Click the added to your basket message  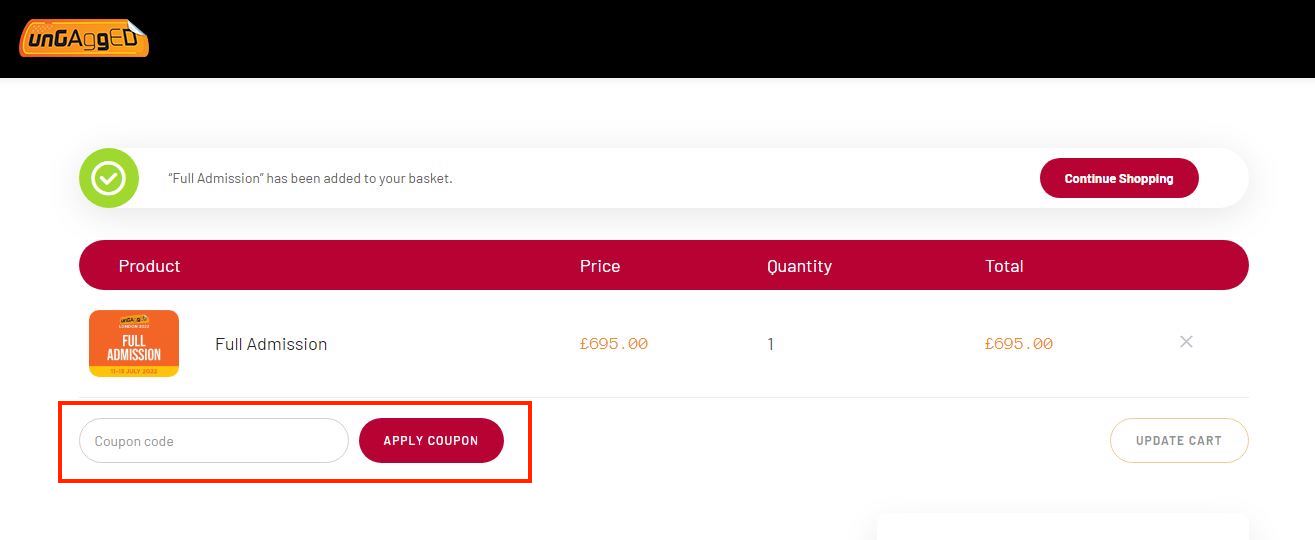310,178
